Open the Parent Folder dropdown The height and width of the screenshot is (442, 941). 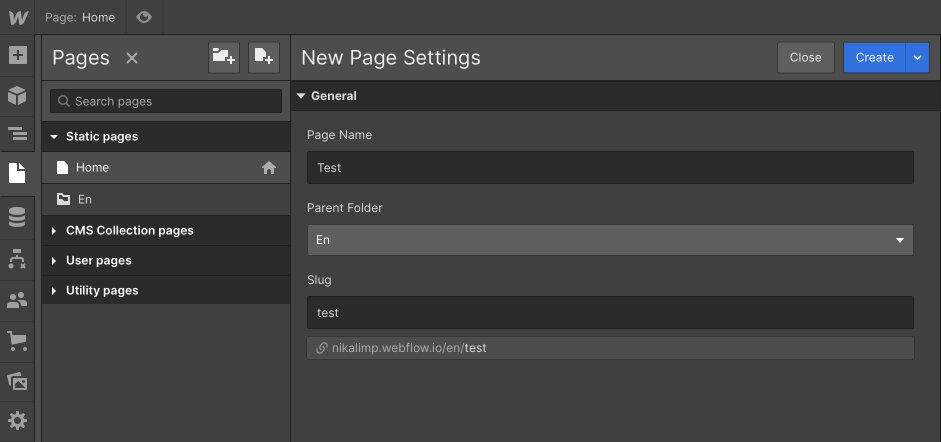[x=610, y=240]
